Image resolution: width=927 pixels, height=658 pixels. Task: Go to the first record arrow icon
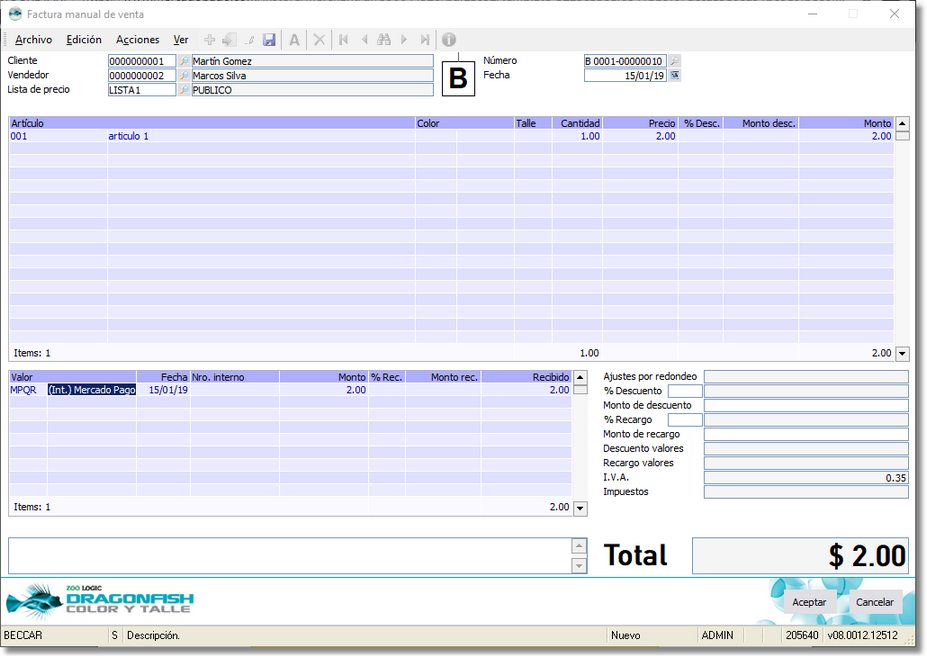coord(343,40)
